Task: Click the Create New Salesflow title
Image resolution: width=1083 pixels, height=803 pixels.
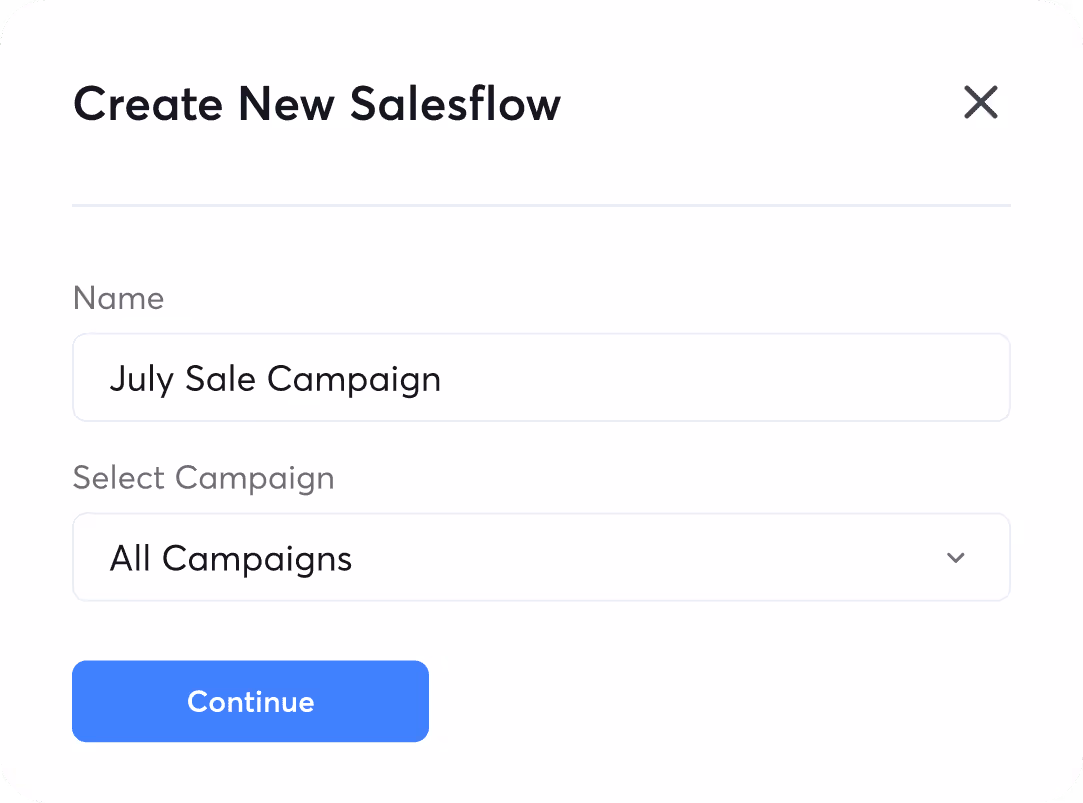Action: pos(317,104)
